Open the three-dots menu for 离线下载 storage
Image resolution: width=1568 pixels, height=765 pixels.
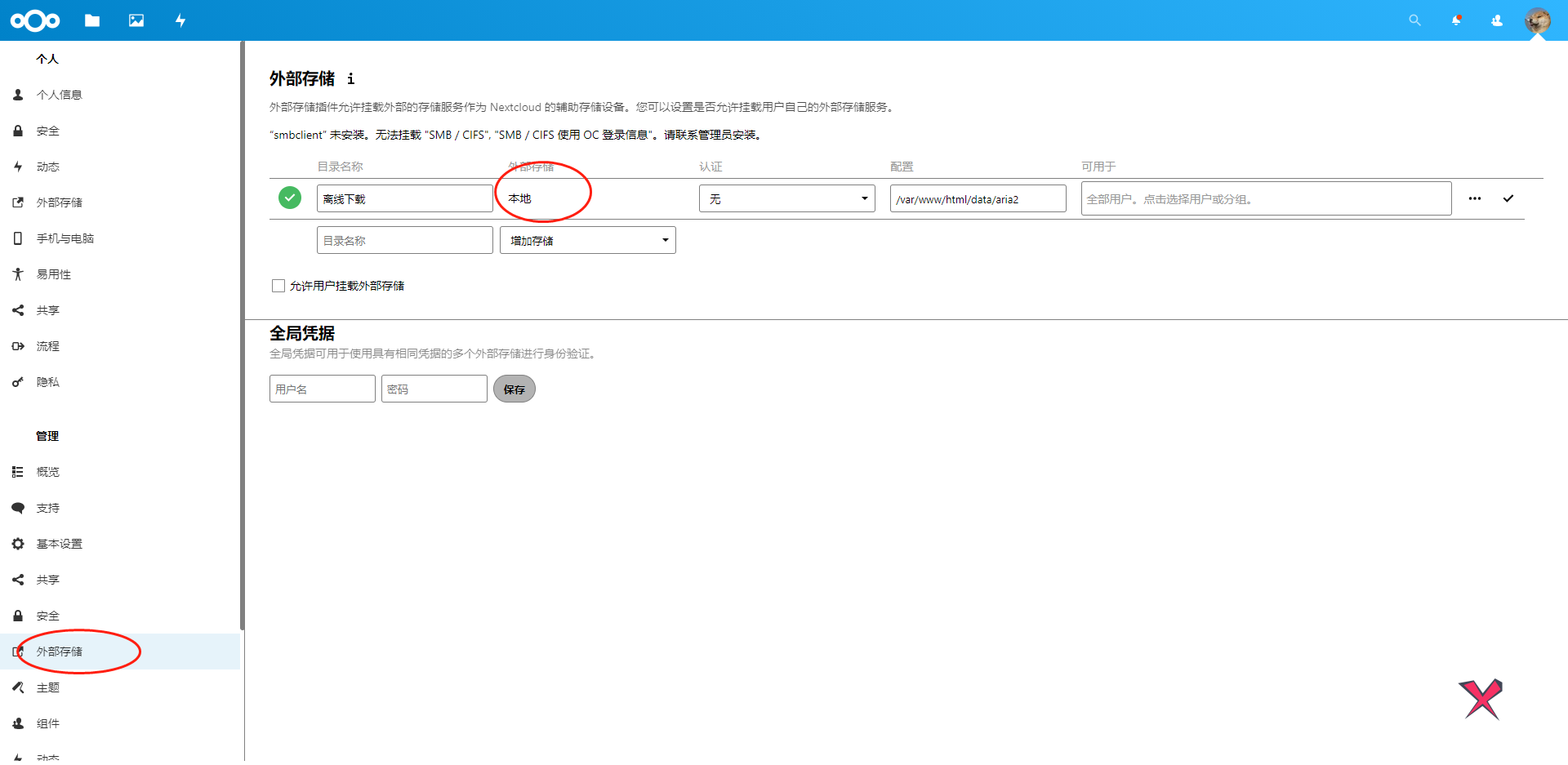(x=1475, y=198)
